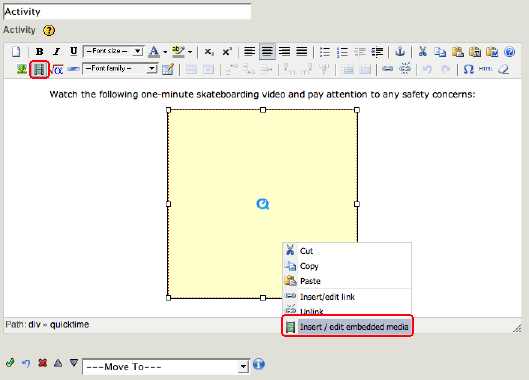Screen dimensions: 529x380
Task: Justify text fully
Action: 302,52
